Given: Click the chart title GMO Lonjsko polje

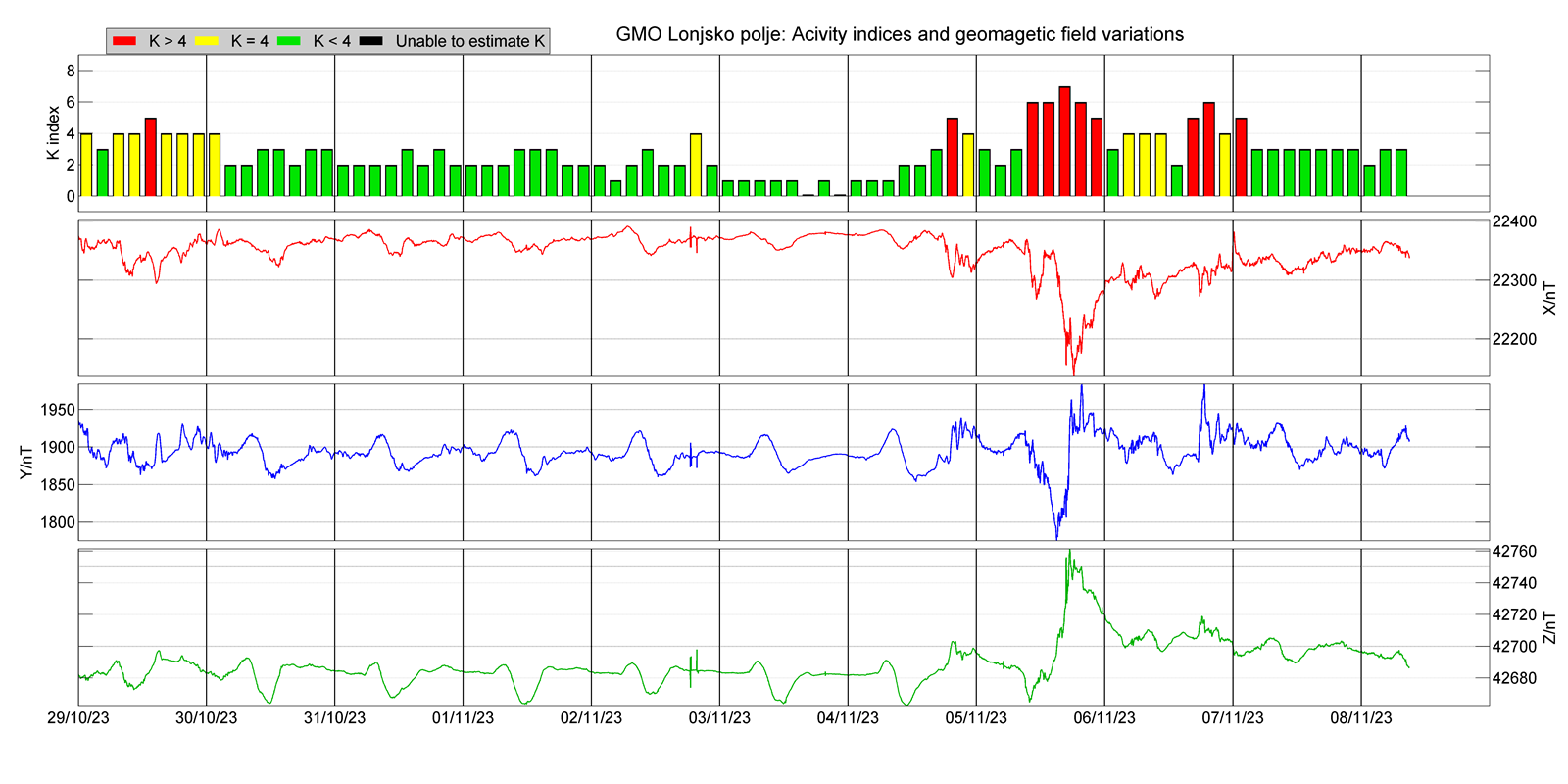Looking at the screenshot, I should (x=899, y=34).
